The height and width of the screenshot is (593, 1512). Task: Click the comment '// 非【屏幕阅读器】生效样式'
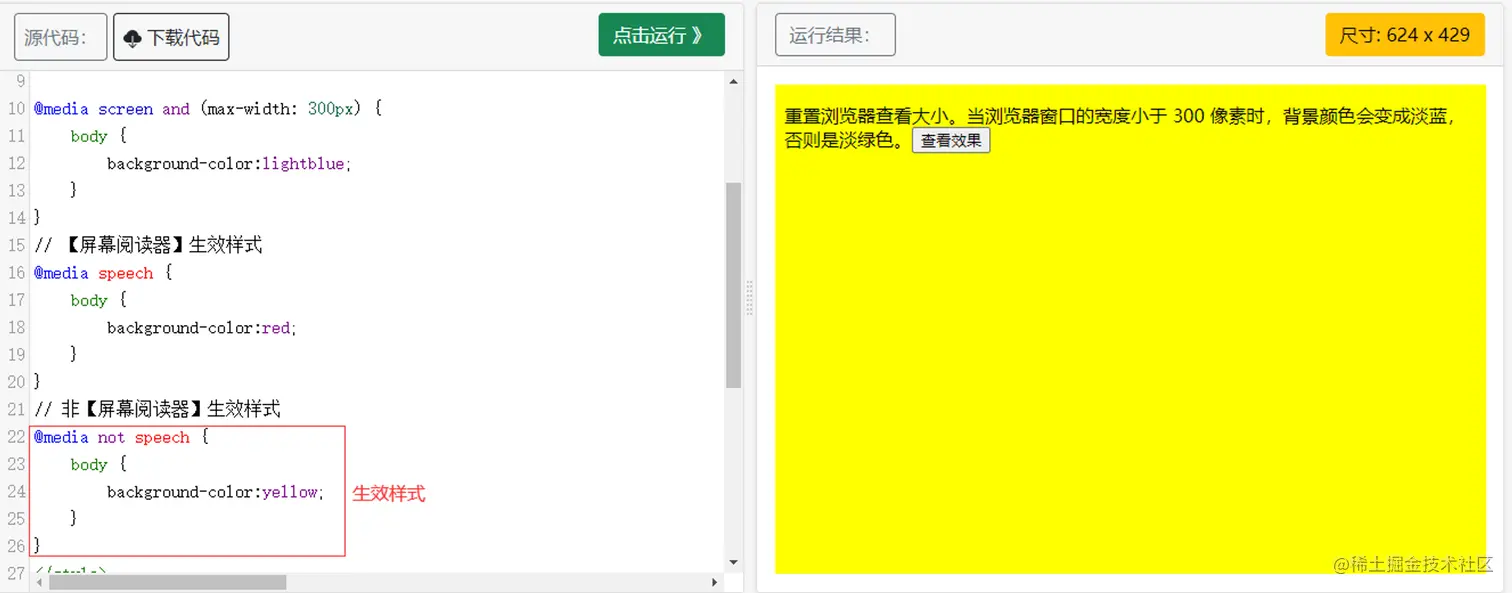coord(157,409)
